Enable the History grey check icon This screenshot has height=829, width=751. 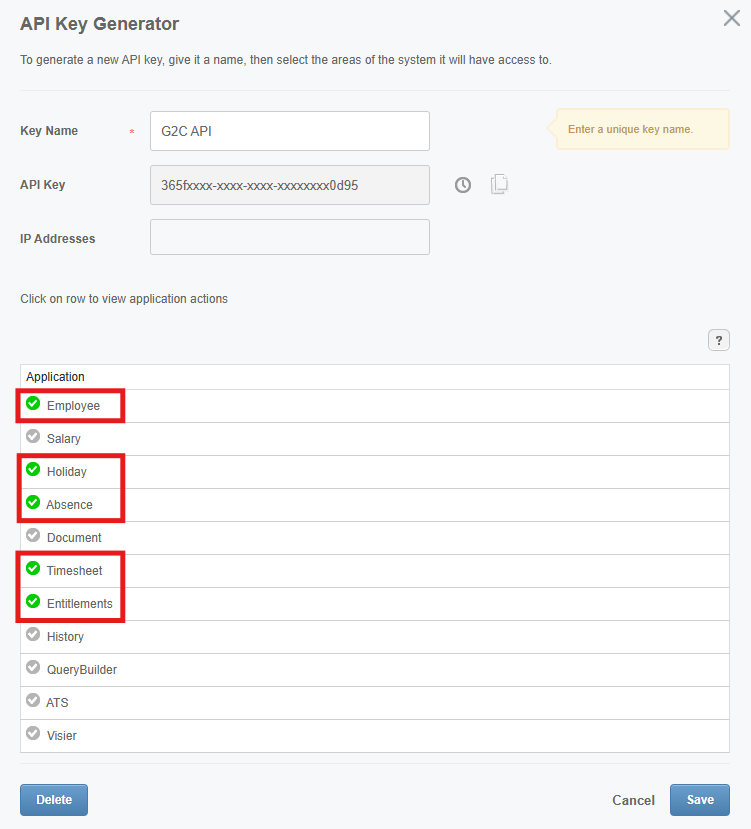tap(33, 634)
